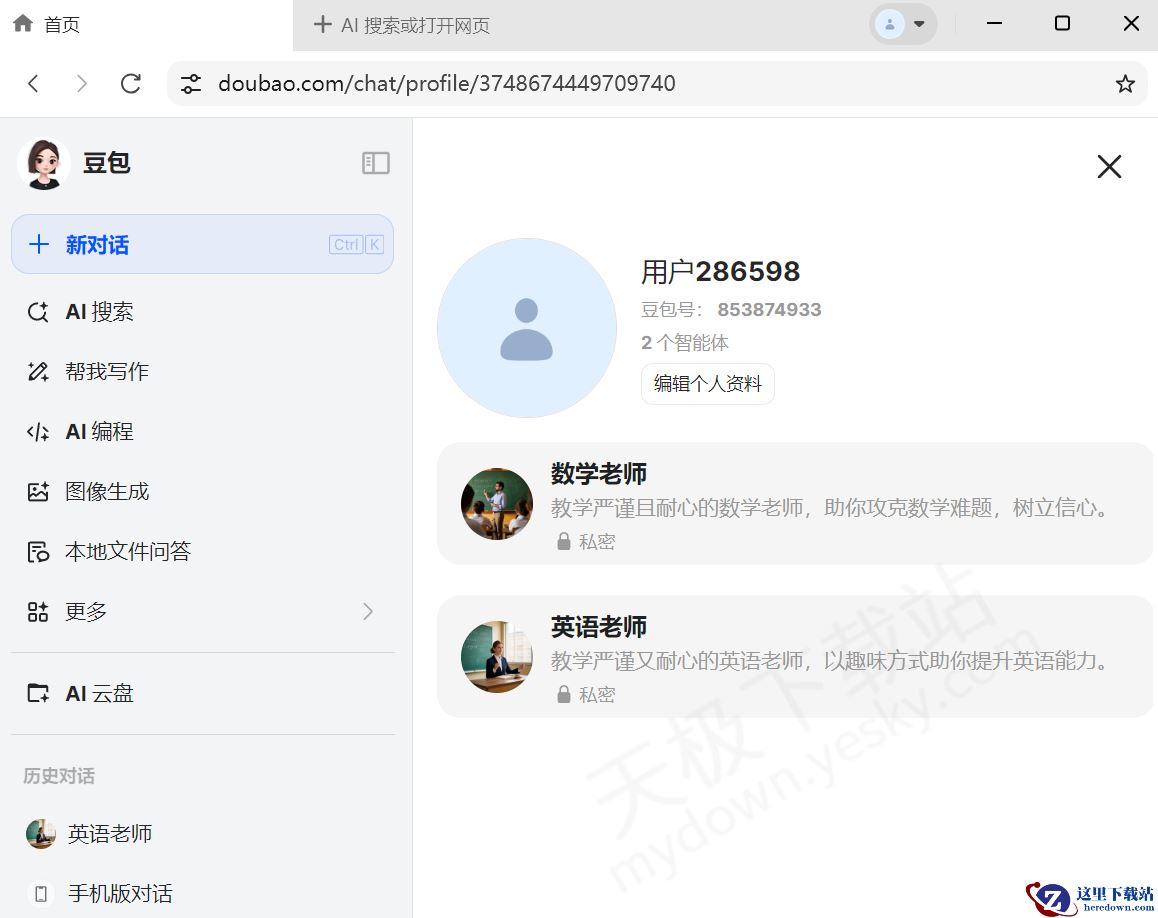Open the AI 搜索或打开网页 new tab
The width and height of the screenshot is (1158, 918).
[402, 25]
